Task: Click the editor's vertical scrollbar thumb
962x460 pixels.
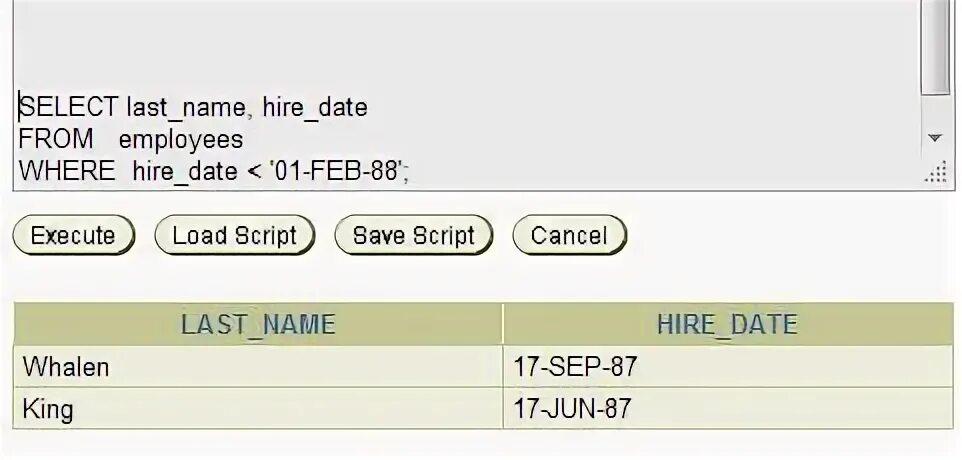Action: click(935, 46)
